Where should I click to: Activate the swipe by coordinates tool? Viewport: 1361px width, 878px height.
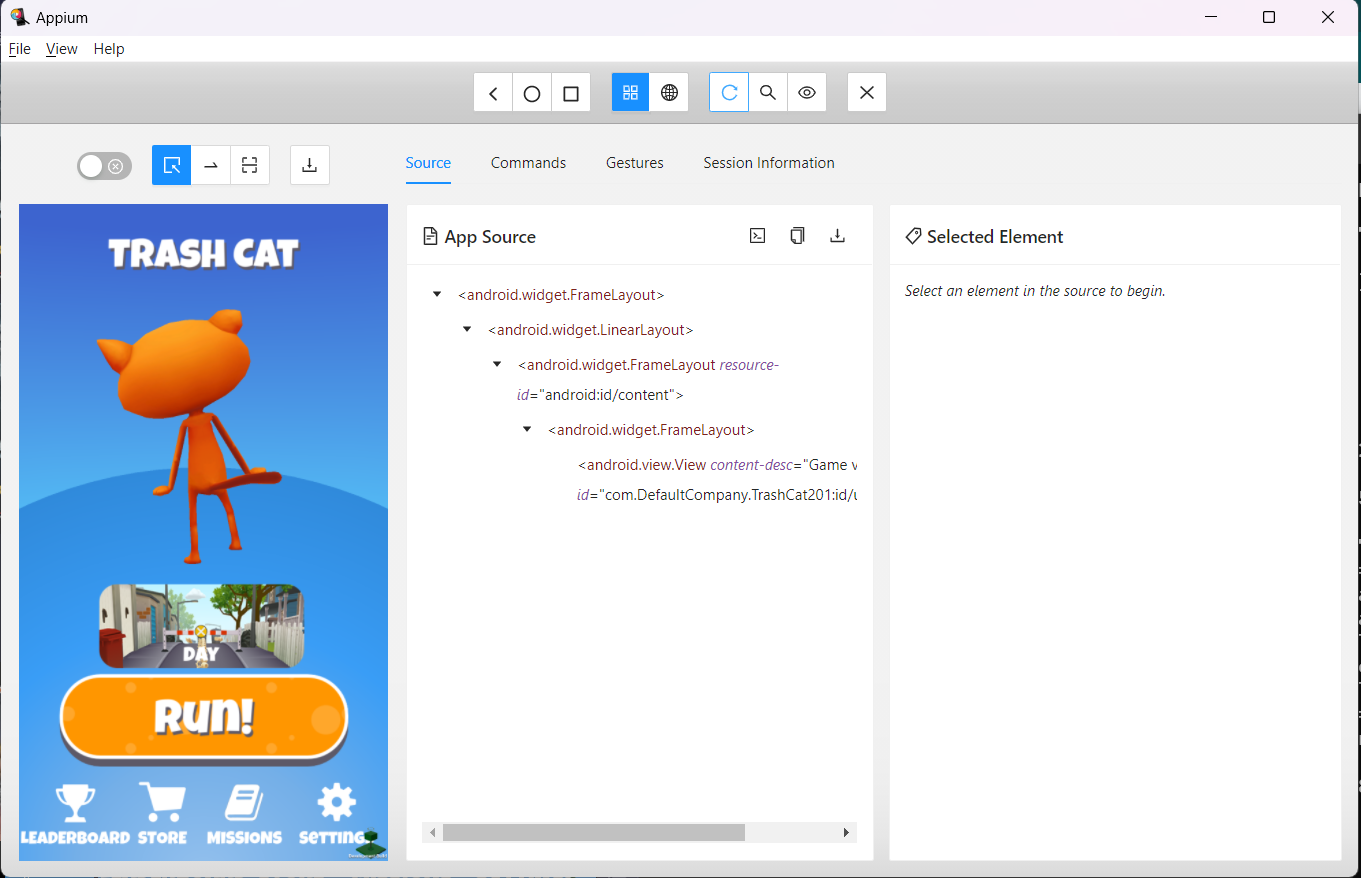pos(210,164)
